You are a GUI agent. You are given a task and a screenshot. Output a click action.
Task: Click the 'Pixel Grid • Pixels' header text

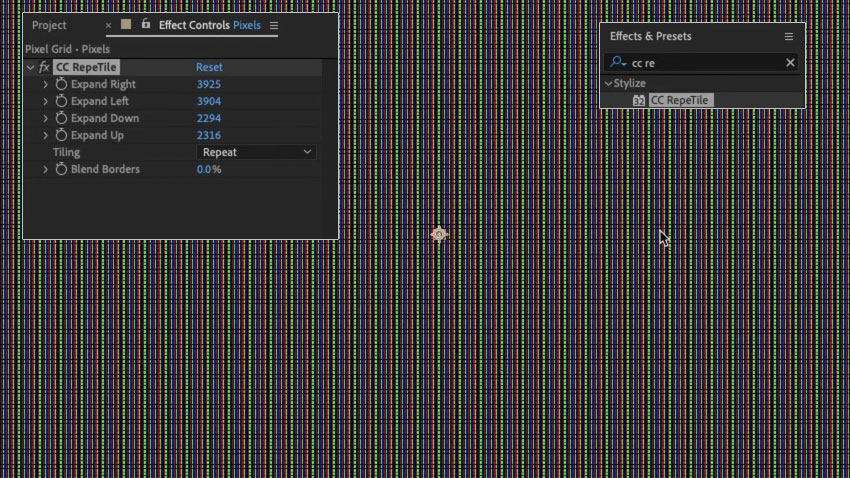[x=67, y=49]
